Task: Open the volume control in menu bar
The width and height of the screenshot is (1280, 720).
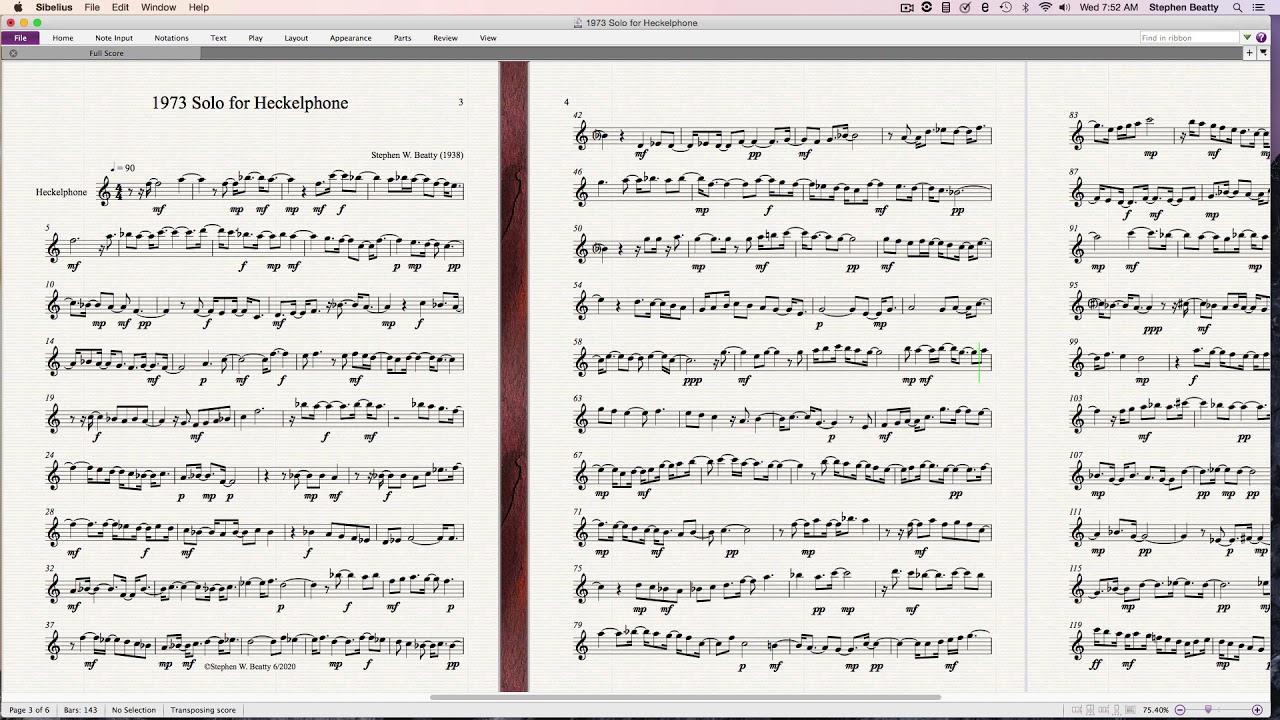Action: click(1065, 7)
